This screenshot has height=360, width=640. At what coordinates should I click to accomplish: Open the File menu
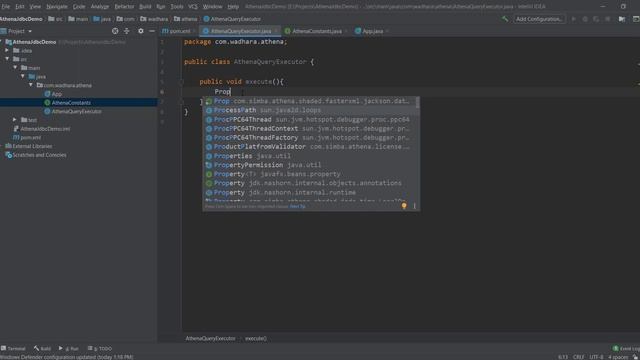[x=6, y=7]
